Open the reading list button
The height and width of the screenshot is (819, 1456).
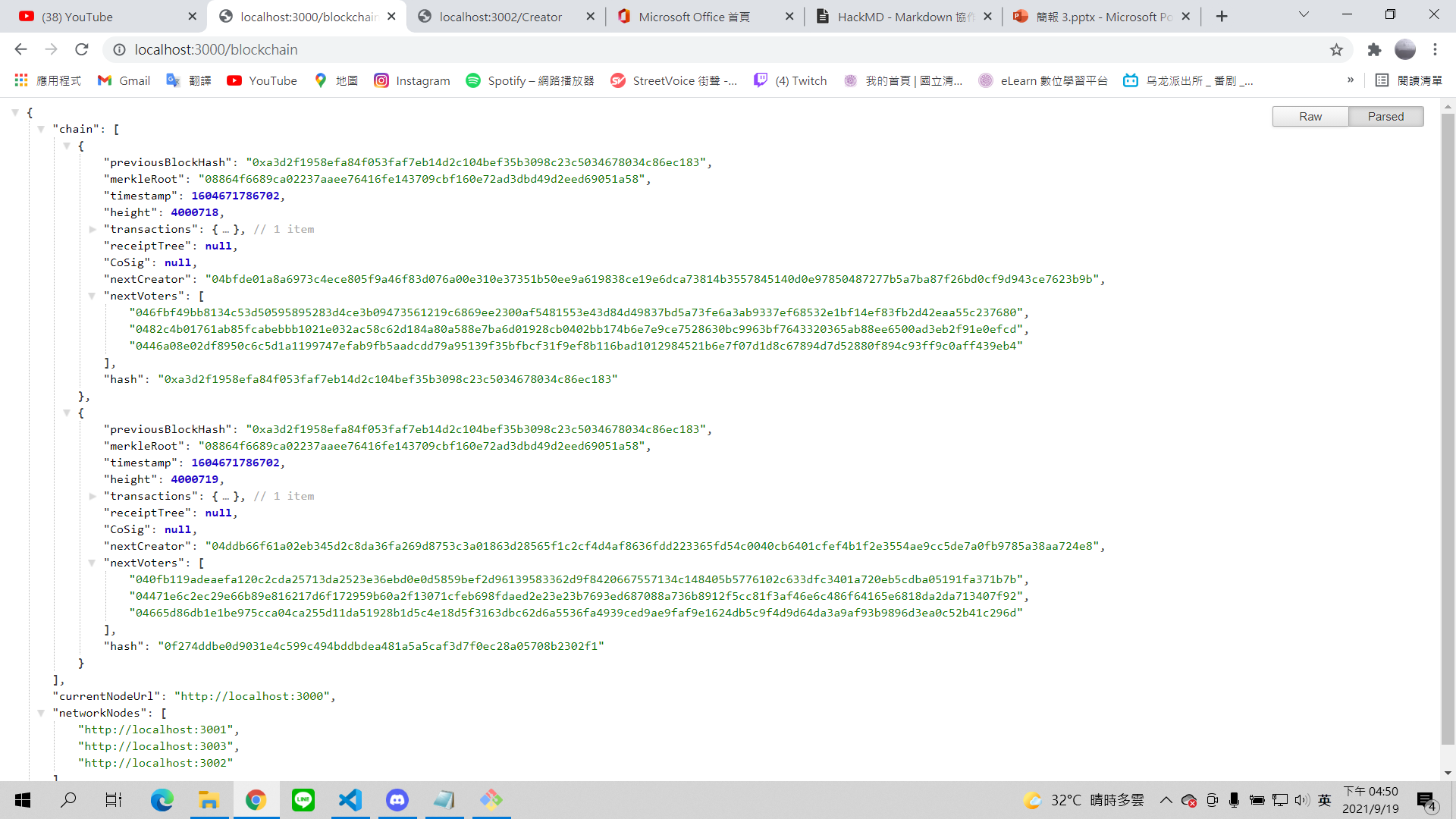pyautogui.click(x=1408, y=80)
